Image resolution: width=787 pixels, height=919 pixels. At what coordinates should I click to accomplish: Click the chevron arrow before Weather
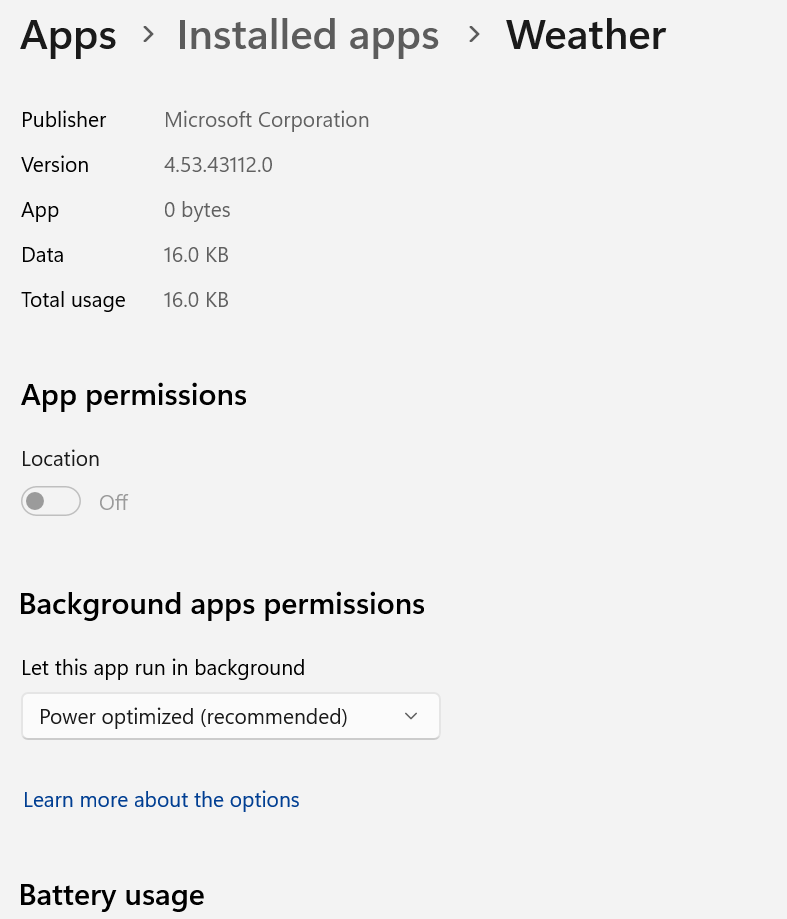[475, 35]
